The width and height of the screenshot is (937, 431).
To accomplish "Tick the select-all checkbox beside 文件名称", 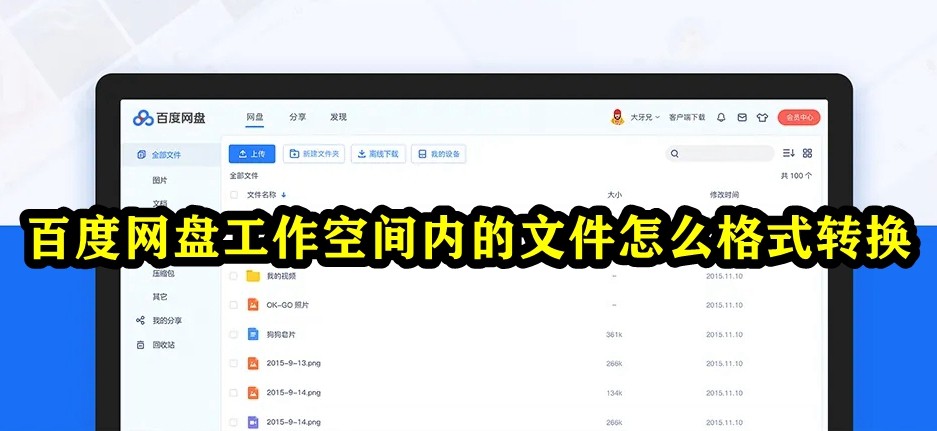I will (234, 195).
